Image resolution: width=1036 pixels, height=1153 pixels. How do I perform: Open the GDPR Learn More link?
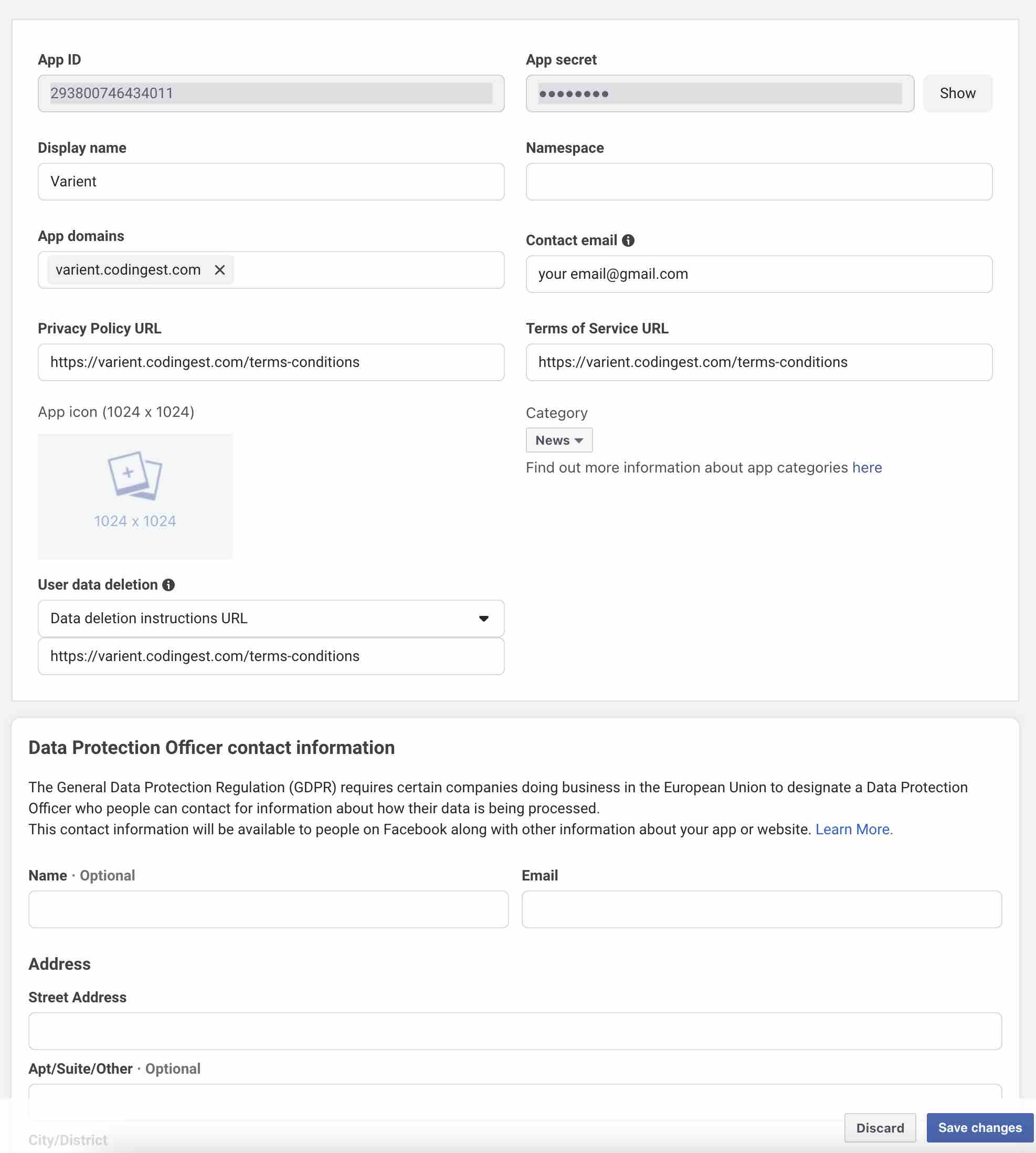coord(853,829)
